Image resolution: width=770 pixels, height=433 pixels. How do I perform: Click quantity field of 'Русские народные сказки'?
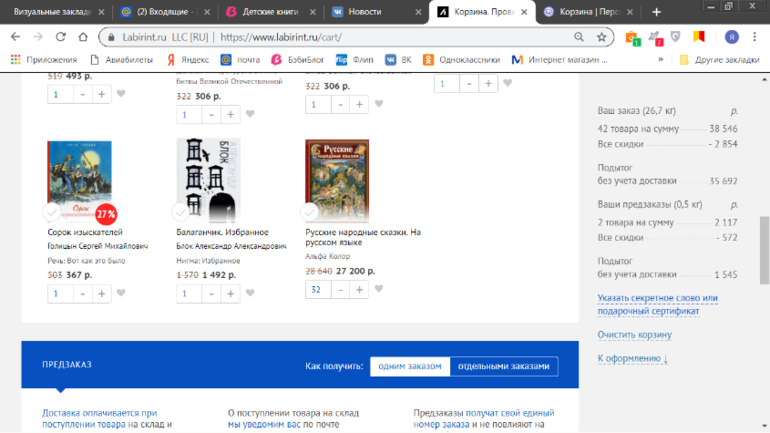point(317,290)
